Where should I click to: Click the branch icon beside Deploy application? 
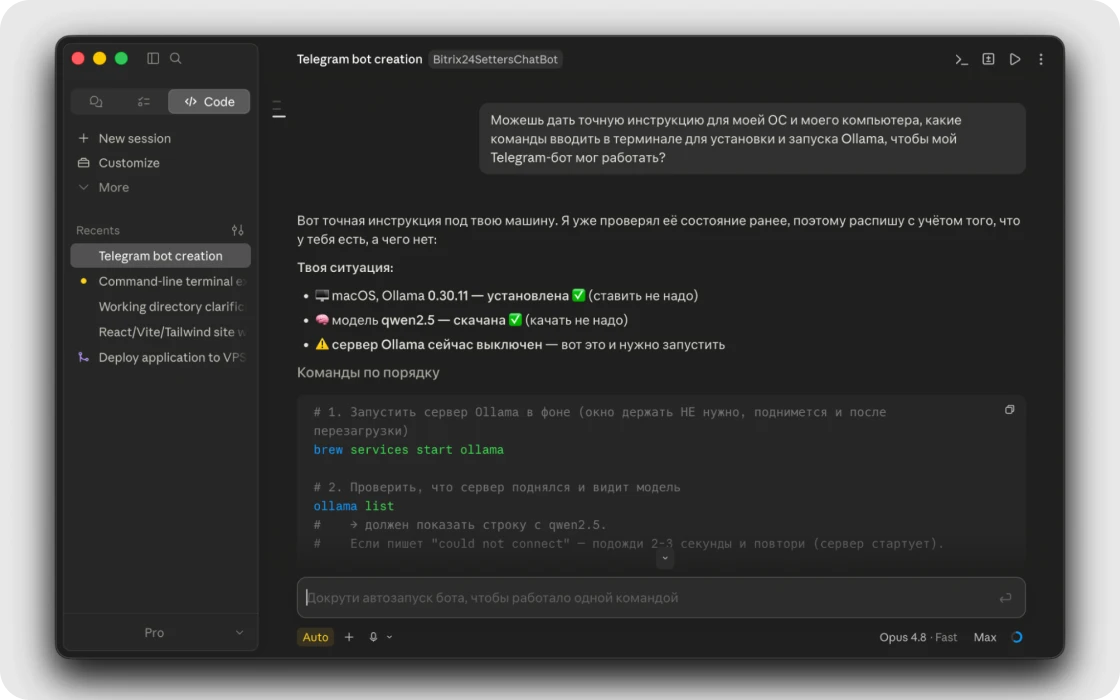point(84,357)
